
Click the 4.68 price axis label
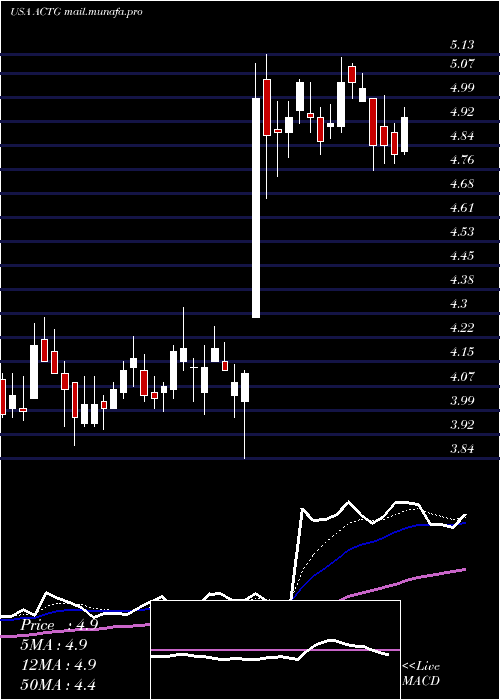[x=462, y=184]
